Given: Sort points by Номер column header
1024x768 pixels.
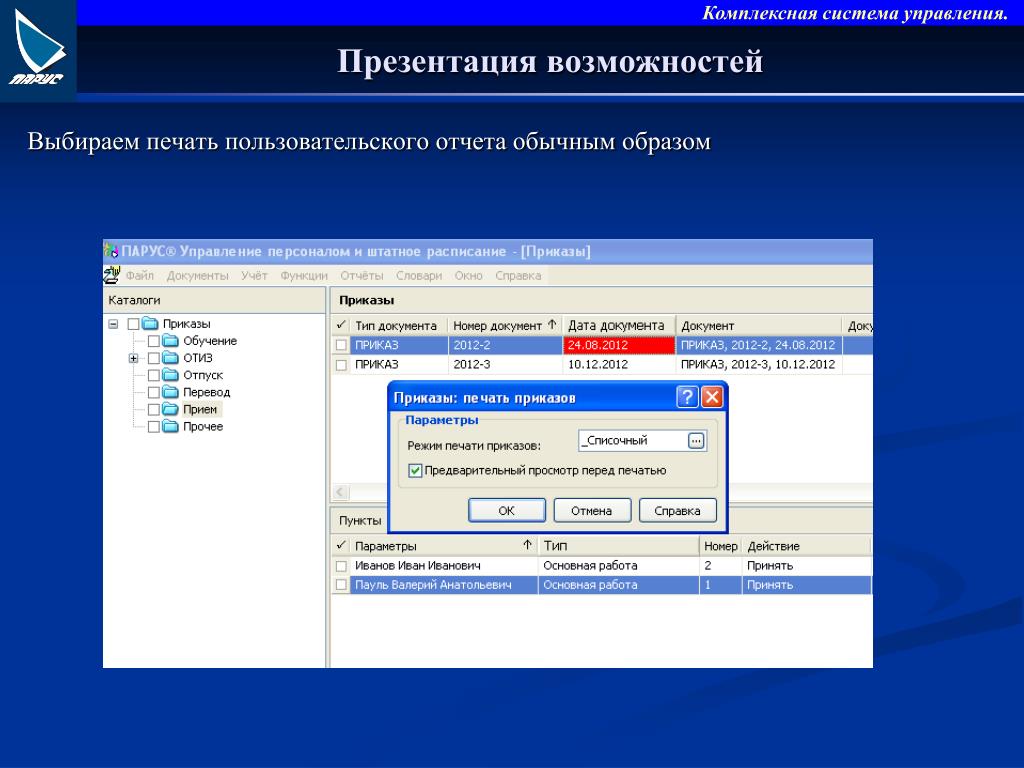Looking at the screenshot, I should 720,546.
